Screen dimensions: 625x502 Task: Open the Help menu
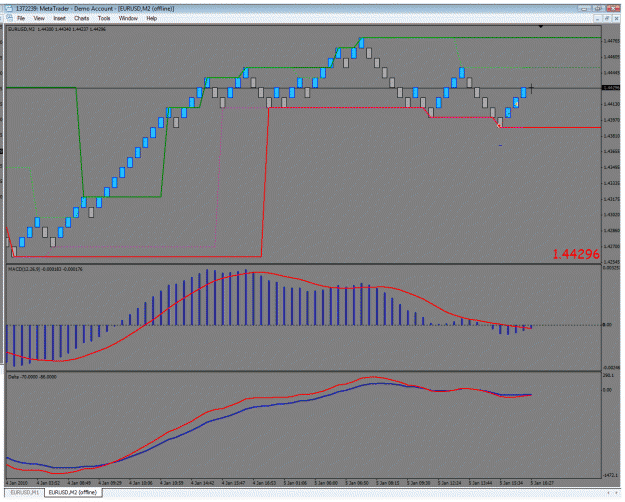[151, 18]
